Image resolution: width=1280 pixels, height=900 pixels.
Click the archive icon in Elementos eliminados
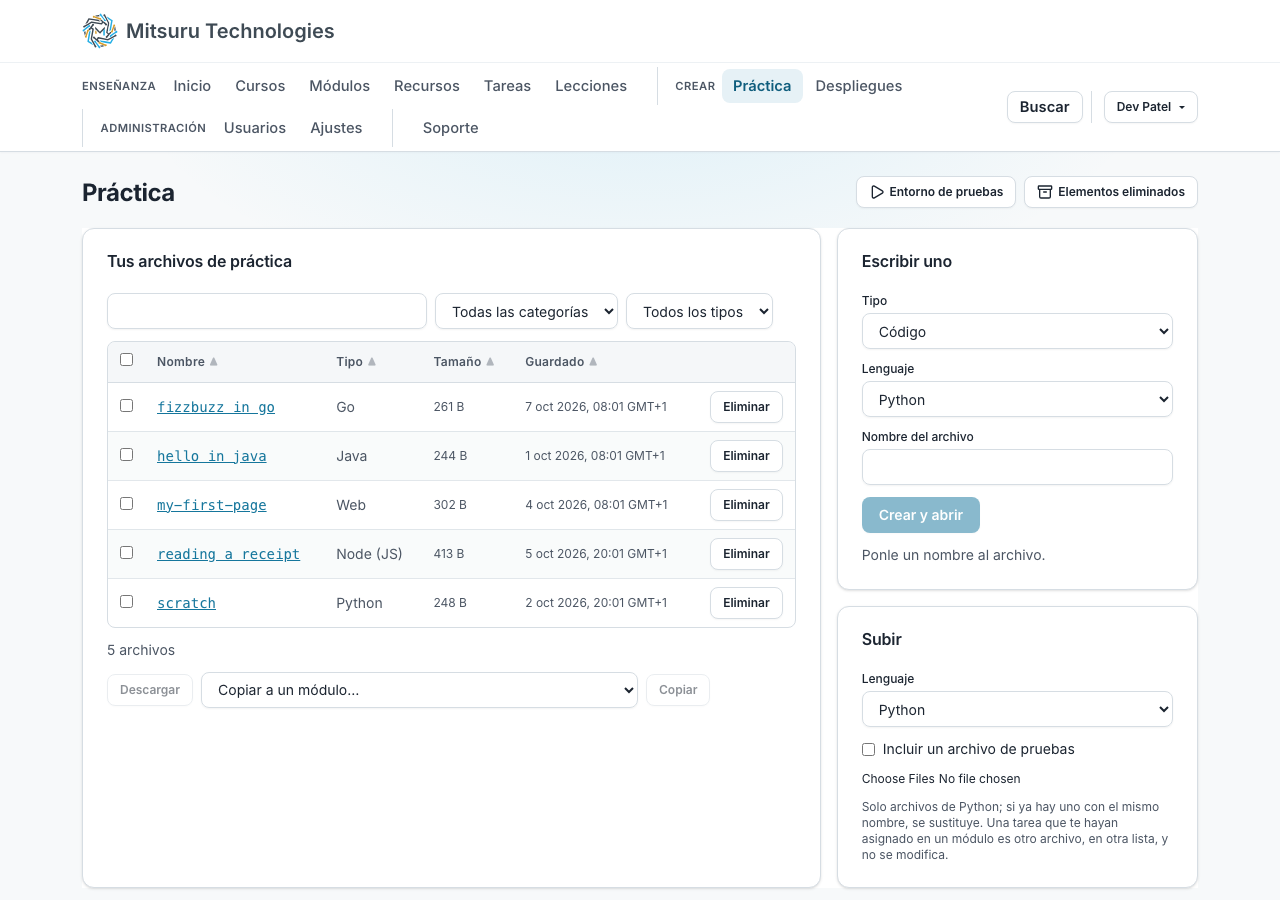(x=1045, y=192)
